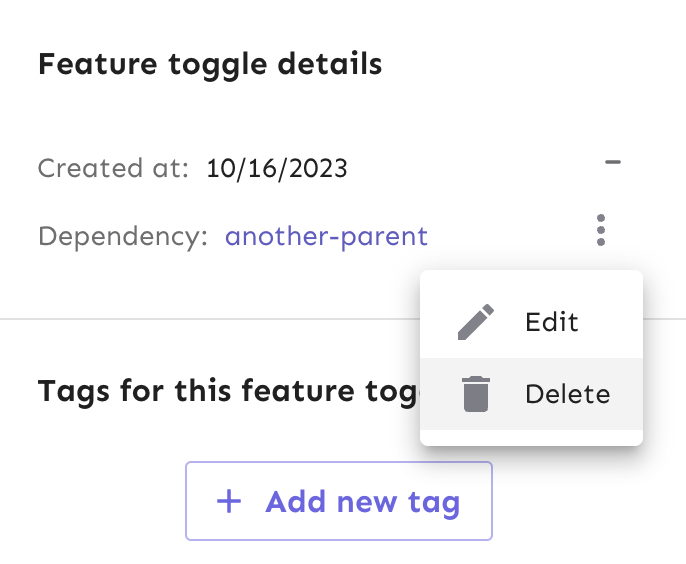Click the blank strip above Edit in popup

(x=531, y=278)
